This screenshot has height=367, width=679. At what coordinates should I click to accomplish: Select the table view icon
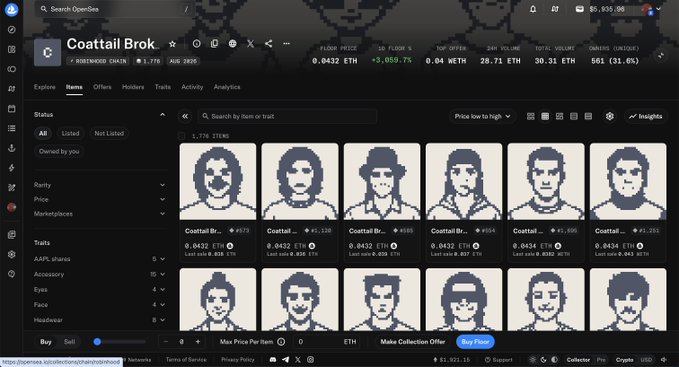coord(588,116)
